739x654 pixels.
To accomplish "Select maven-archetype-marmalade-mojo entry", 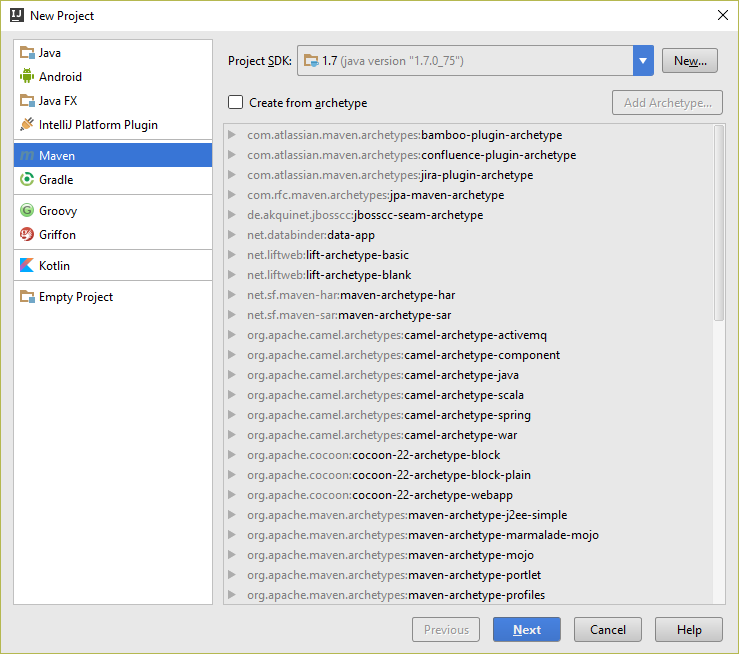I will pyautogui.click(x=423, y=535).
